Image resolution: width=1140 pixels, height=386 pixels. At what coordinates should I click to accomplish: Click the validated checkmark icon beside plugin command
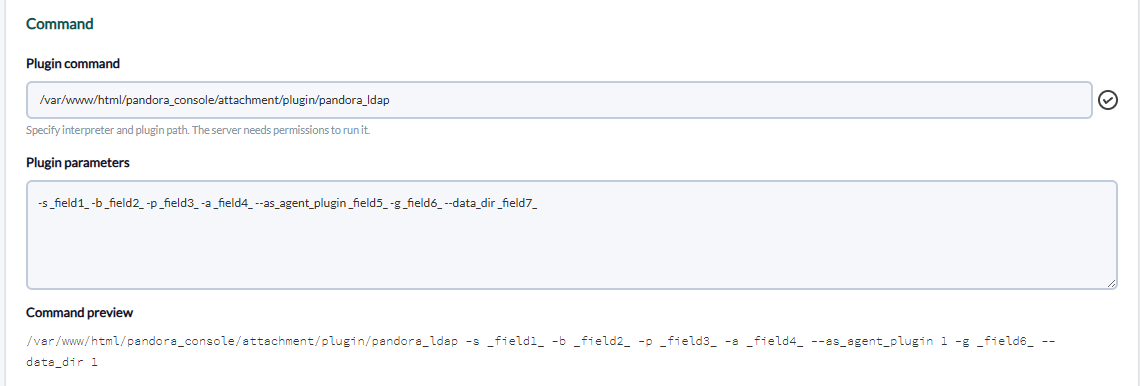point(1107,100)
